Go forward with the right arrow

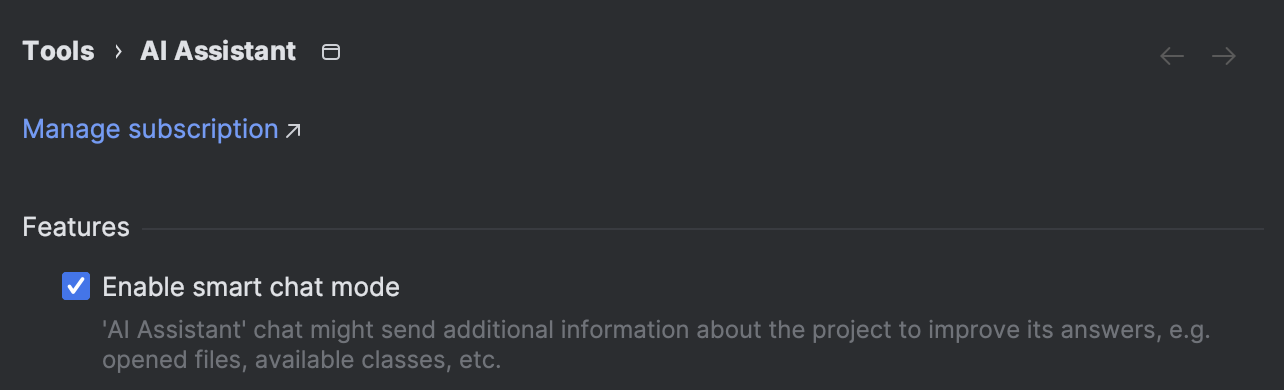tap(1224, 56)
